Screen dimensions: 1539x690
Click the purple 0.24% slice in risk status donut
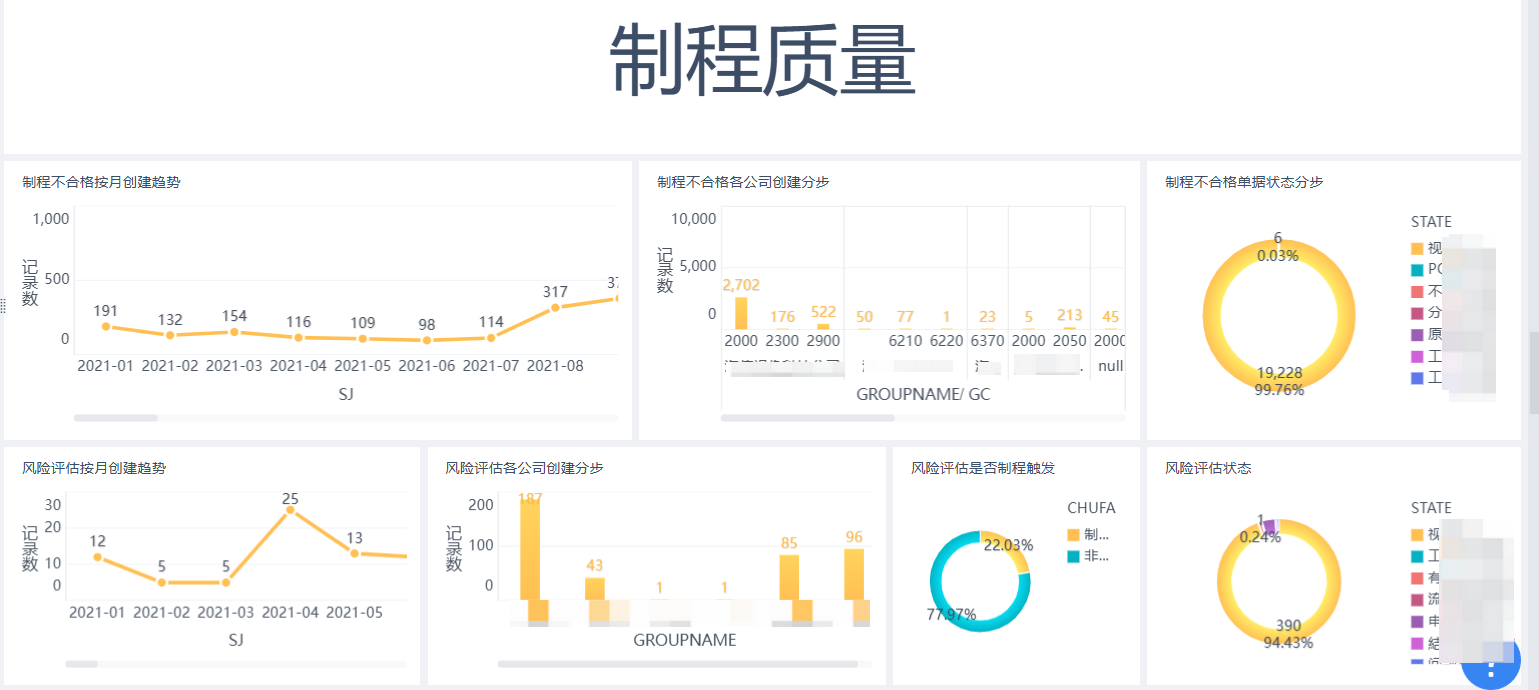pyautogui.click(x=1269, y=526)
